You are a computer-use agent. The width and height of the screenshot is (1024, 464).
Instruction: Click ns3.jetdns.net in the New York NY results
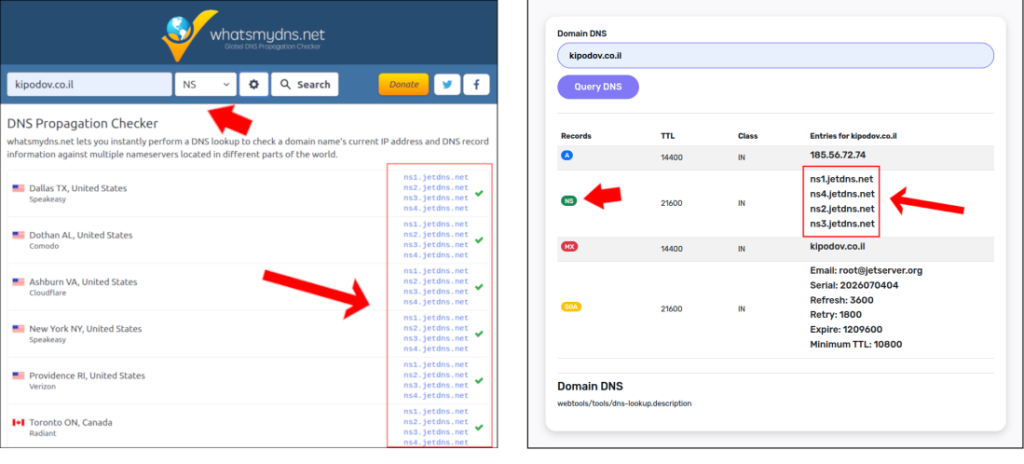[436, 339]
